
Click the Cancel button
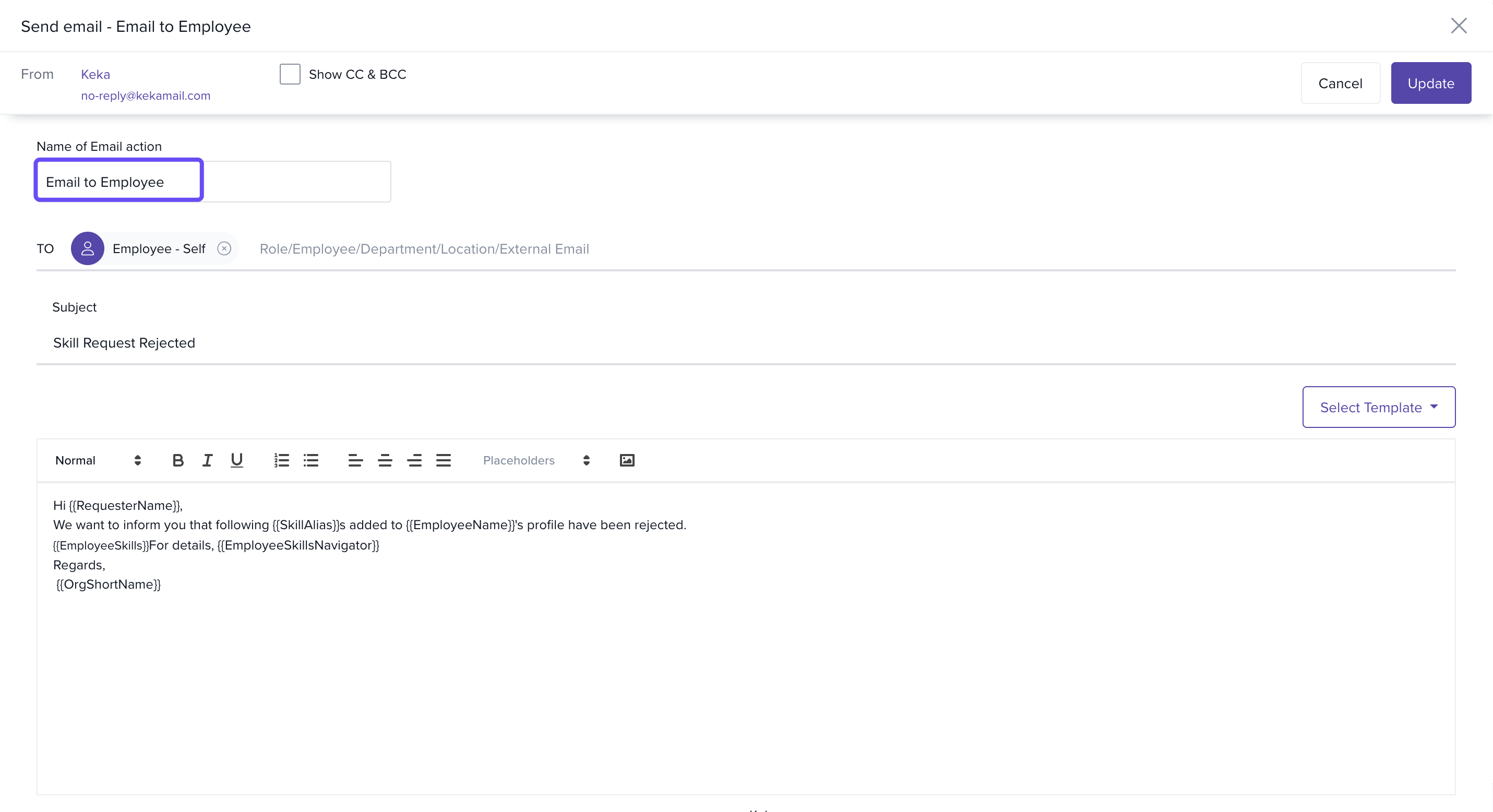(x=1340, y=83)
